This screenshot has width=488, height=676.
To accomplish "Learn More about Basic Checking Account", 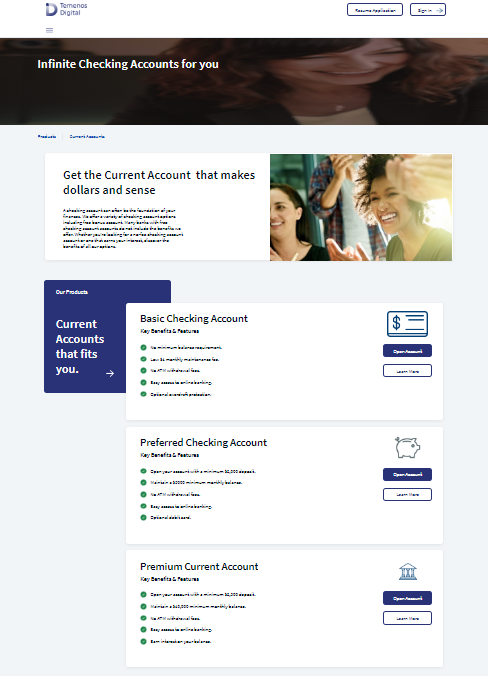I will 407,371.
